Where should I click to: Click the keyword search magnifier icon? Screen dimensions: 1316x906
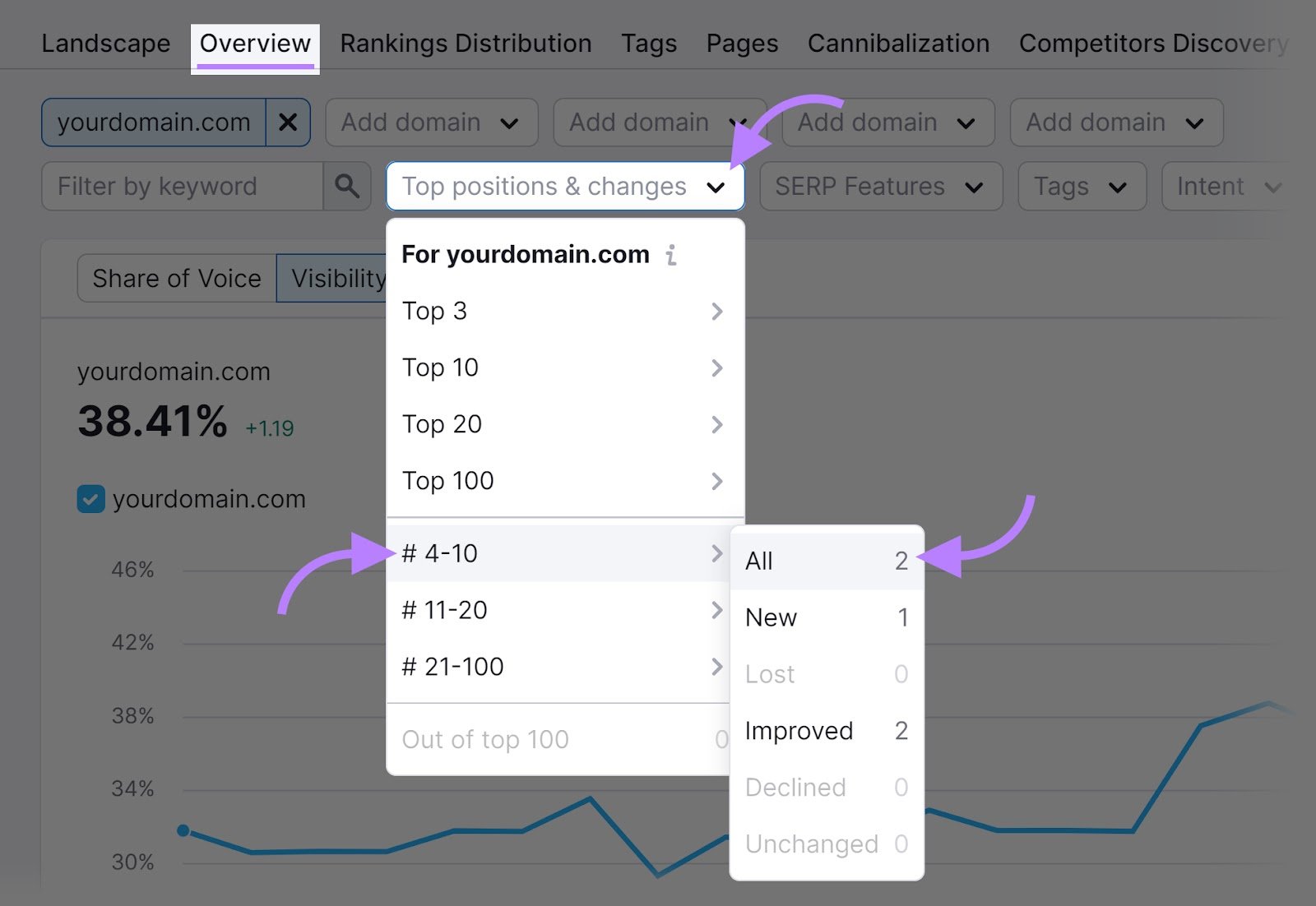(x=347, y=187)
